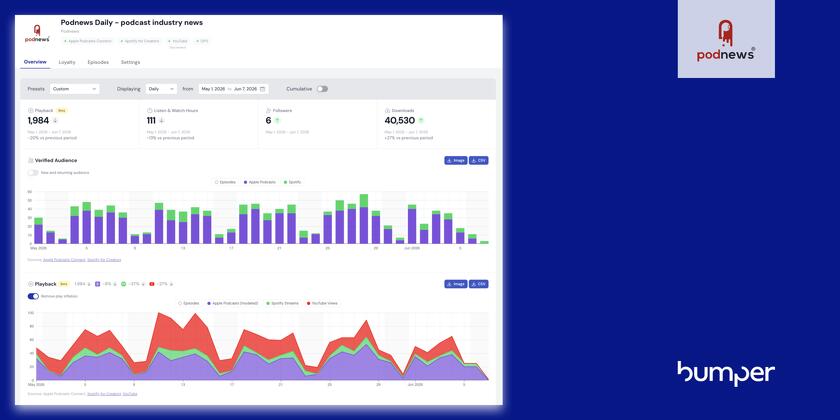Click the calendar icon in the date range field
Viewport: 840px width, 420px height.
262,89
